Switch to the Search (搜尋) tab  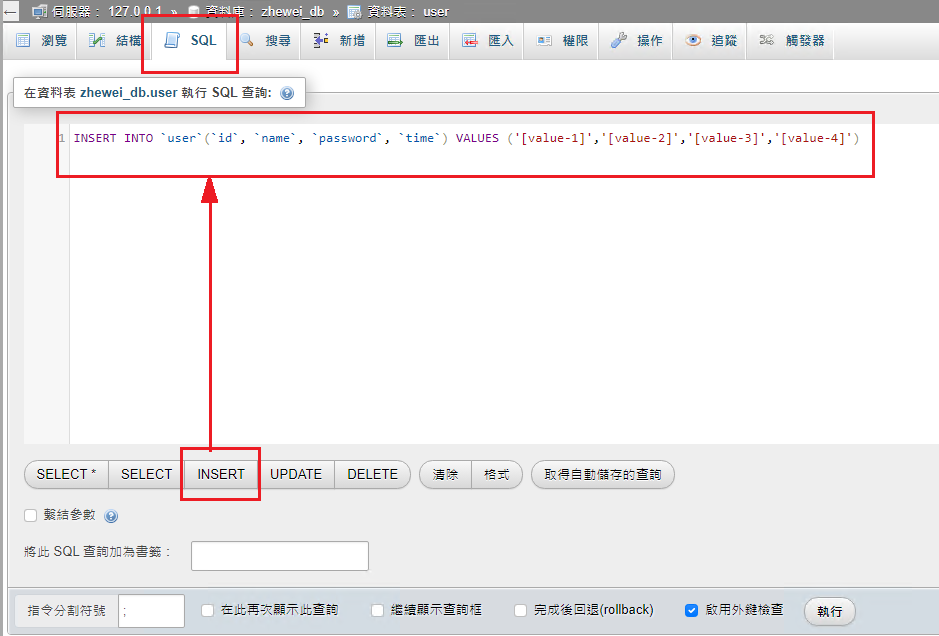pos(266,41)
